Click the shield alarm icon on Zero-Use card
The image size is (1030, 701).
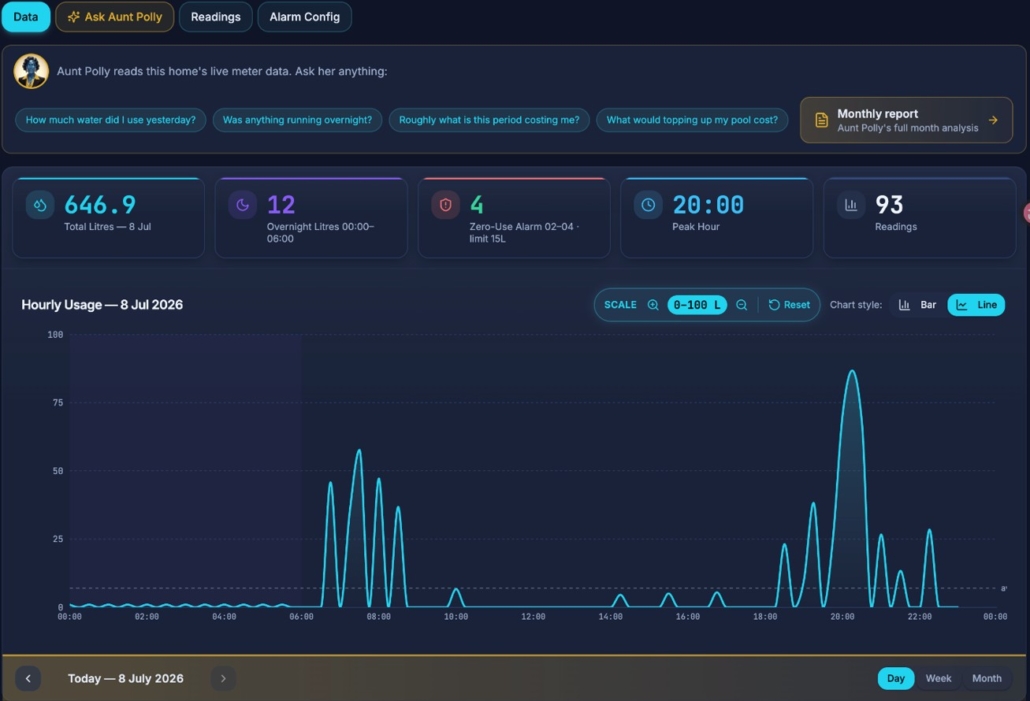tap(445, 205)
